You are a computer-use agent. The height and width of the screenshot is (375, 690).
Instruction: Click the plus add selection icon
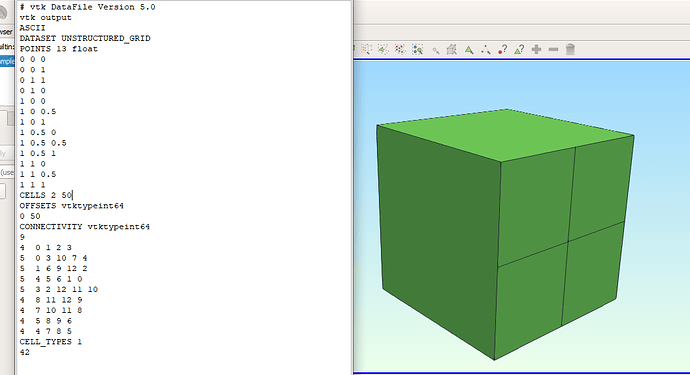pyautogui.click(x=536, y=49)
